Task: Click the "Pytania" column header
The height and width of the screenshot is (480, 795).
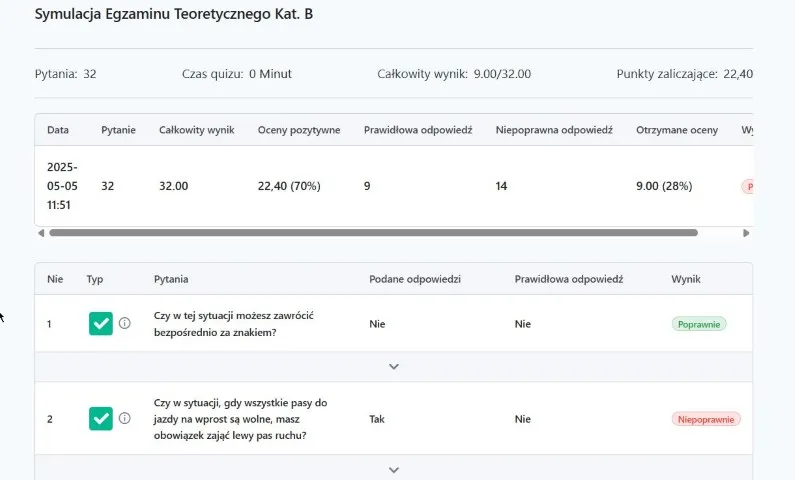Action: pos(171,279)
